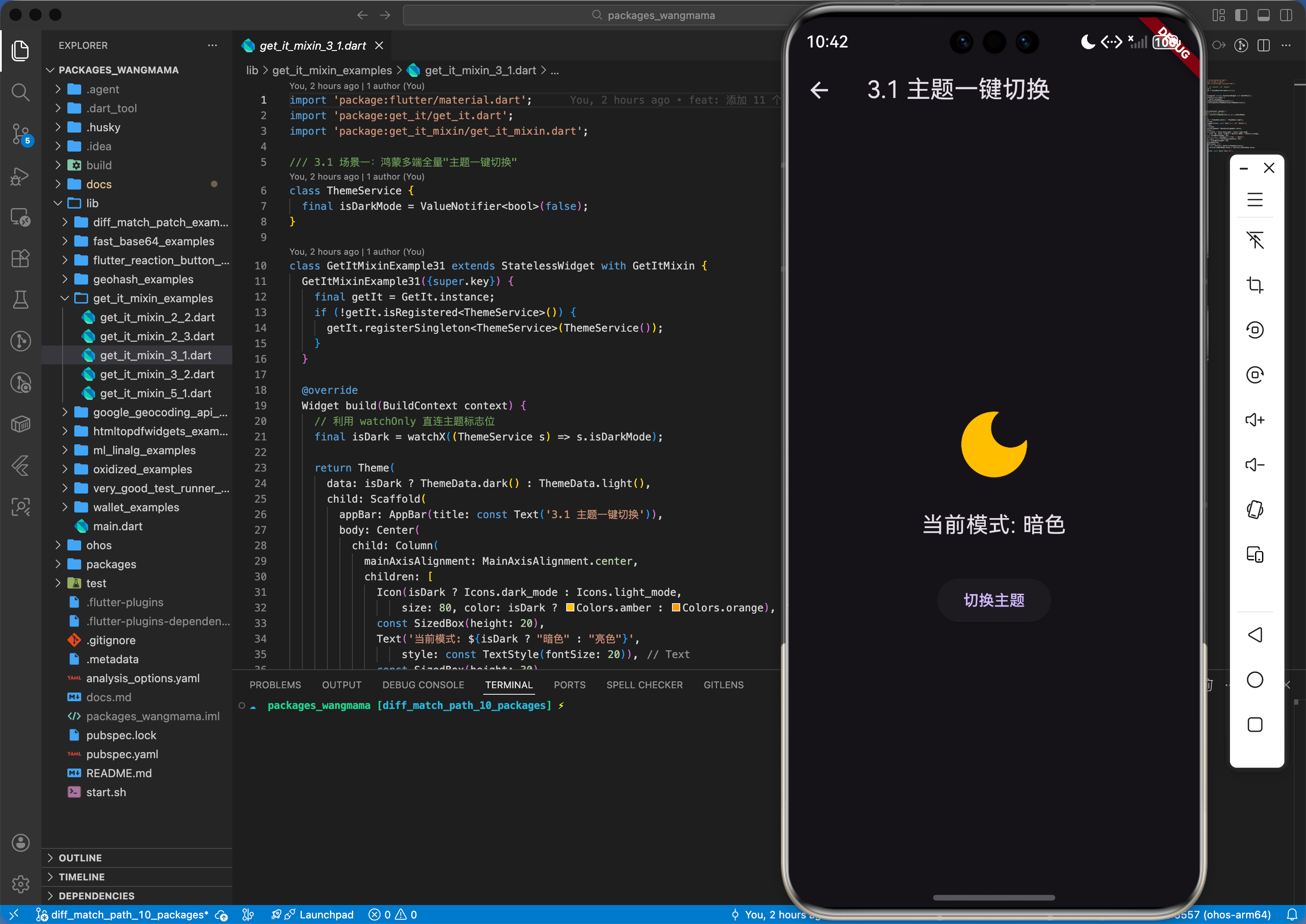Switch to the DEBUG CONSOLE tab
Viewport: 1306px width, 924px height.
click(x=423, y=684)
